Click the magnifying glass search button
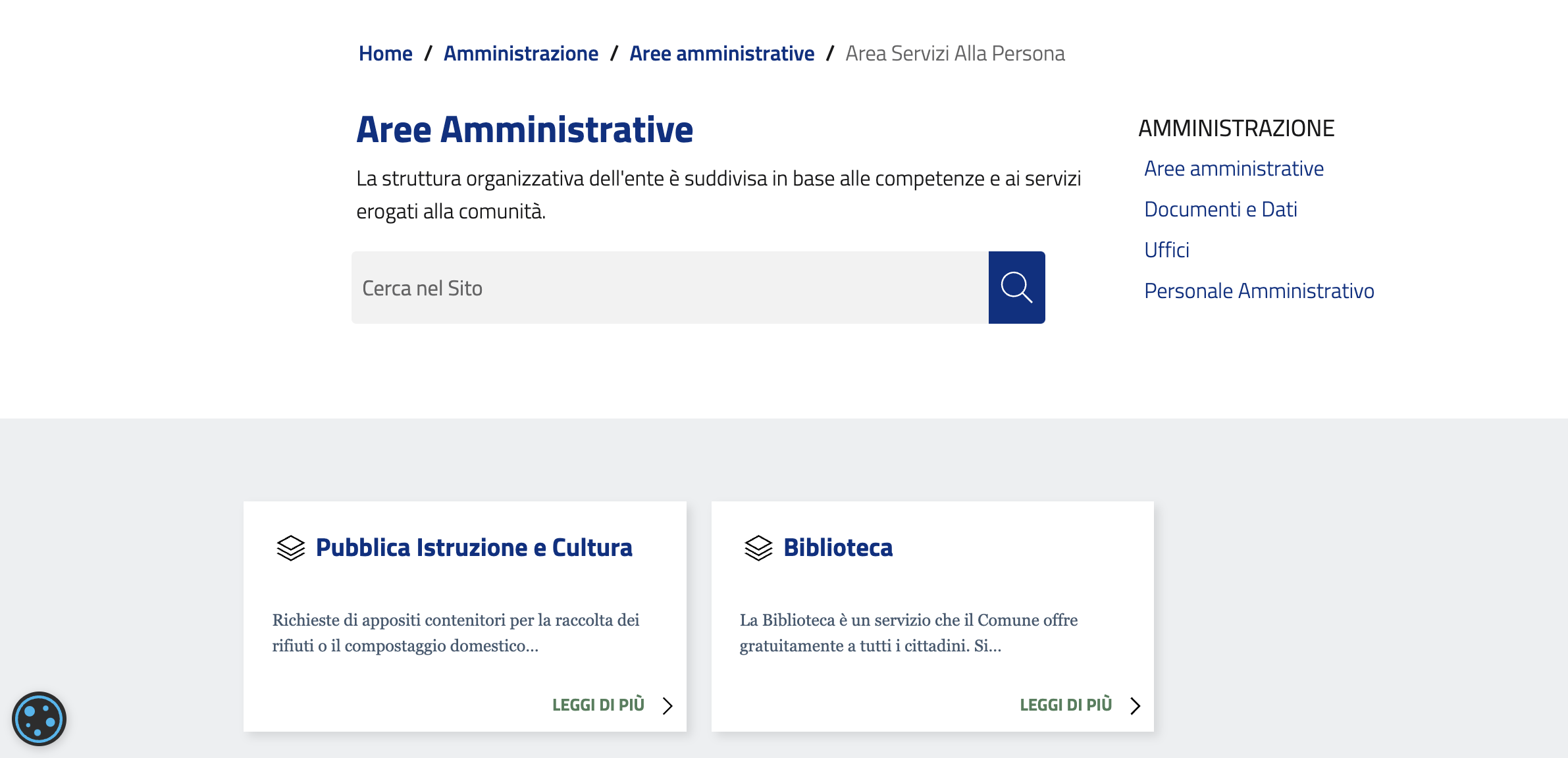1568x758 pixels. (1016, 288)
